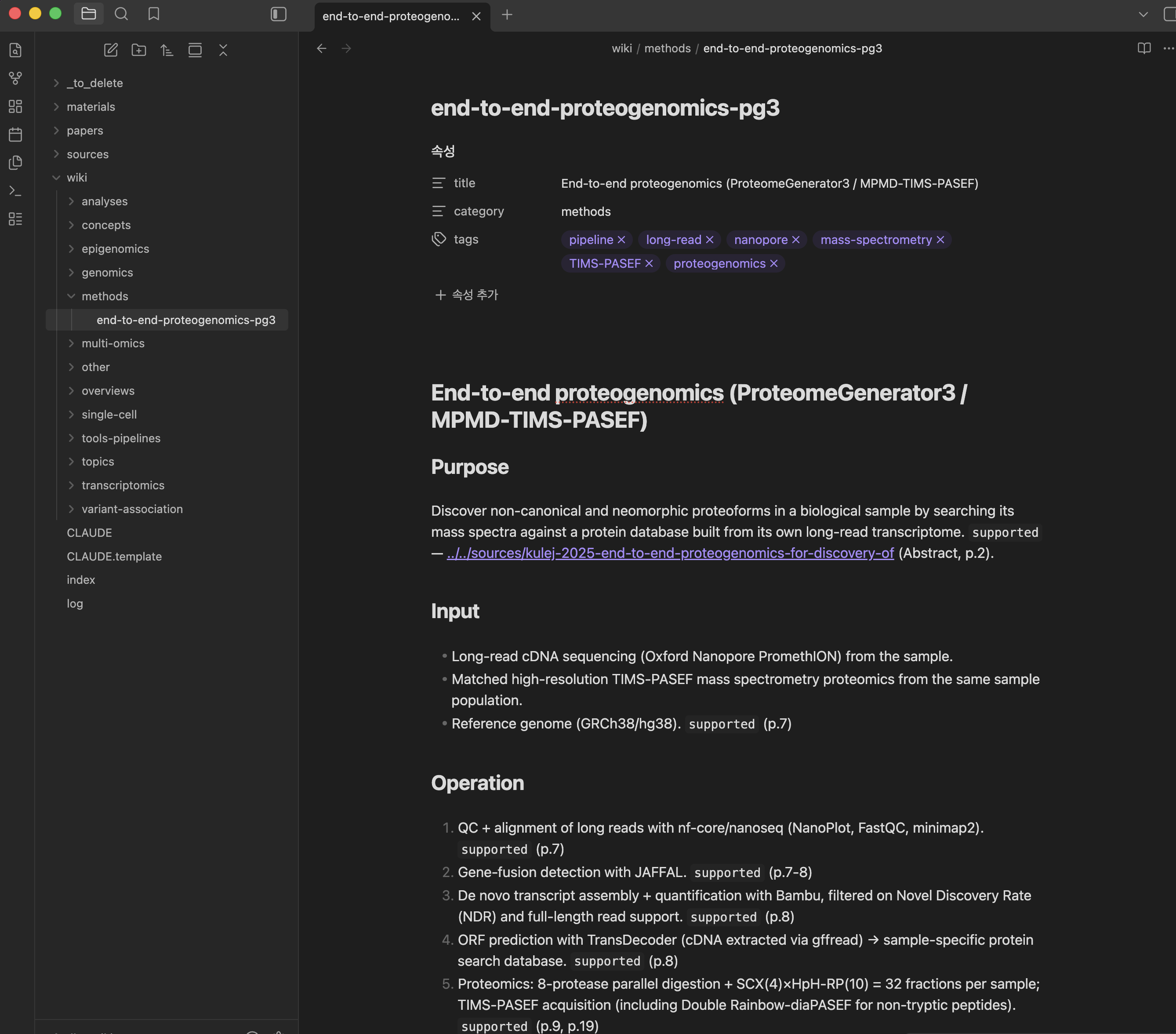The height and width of the screenshot is (1034, 1176).
Task: Open quick switcher icon in left ribbon
Action: [15, 50]
